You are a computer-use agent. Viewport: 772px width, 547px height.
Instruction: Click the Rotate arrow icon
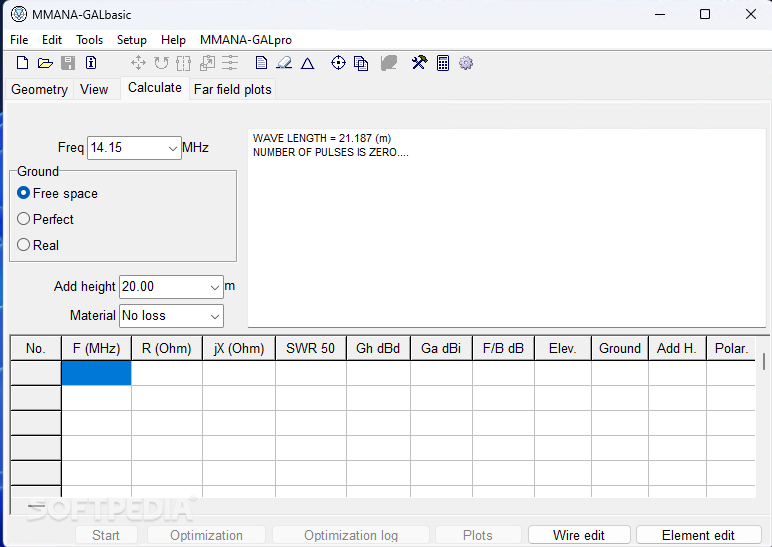coord(161,63)
